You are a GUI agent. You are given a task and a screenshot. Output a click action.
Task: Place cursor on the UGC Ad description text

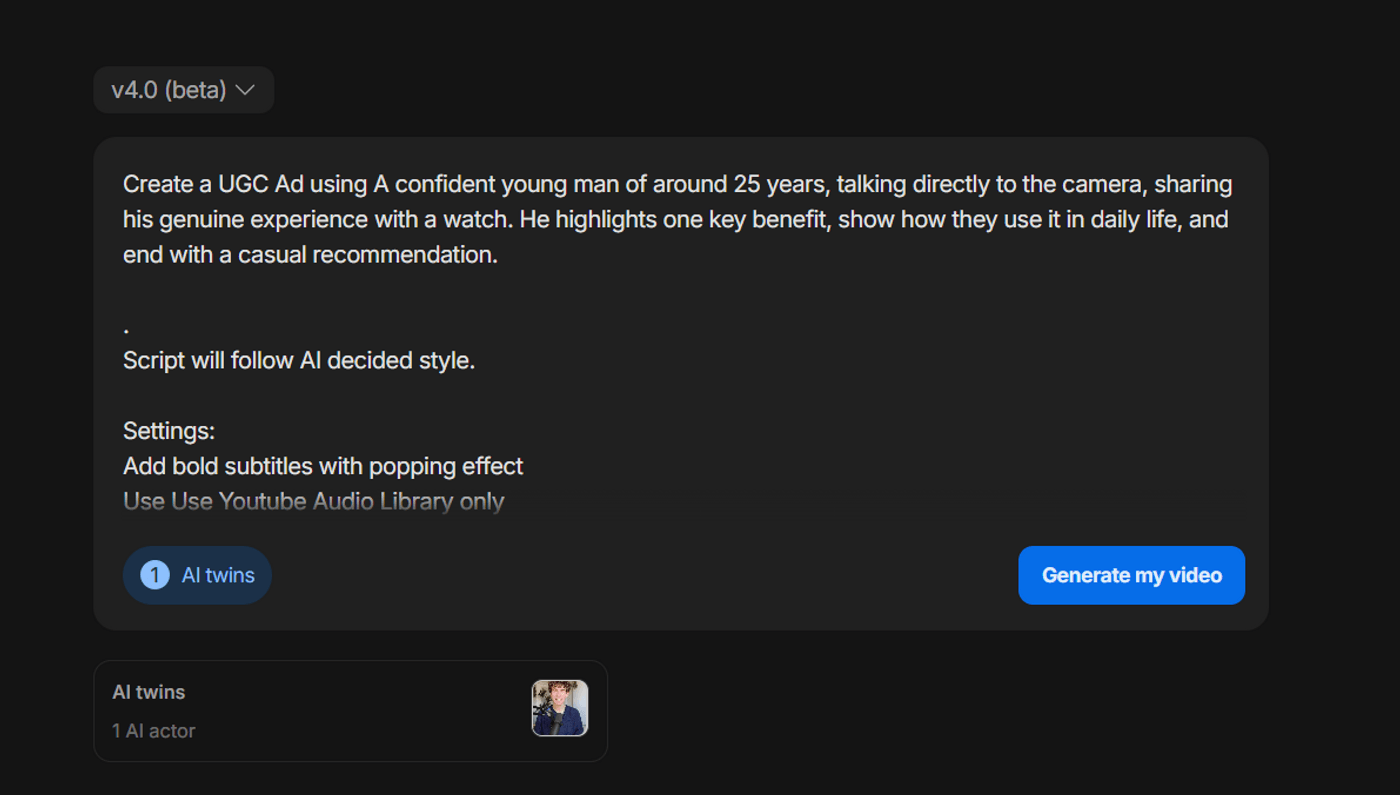(675, 218)
